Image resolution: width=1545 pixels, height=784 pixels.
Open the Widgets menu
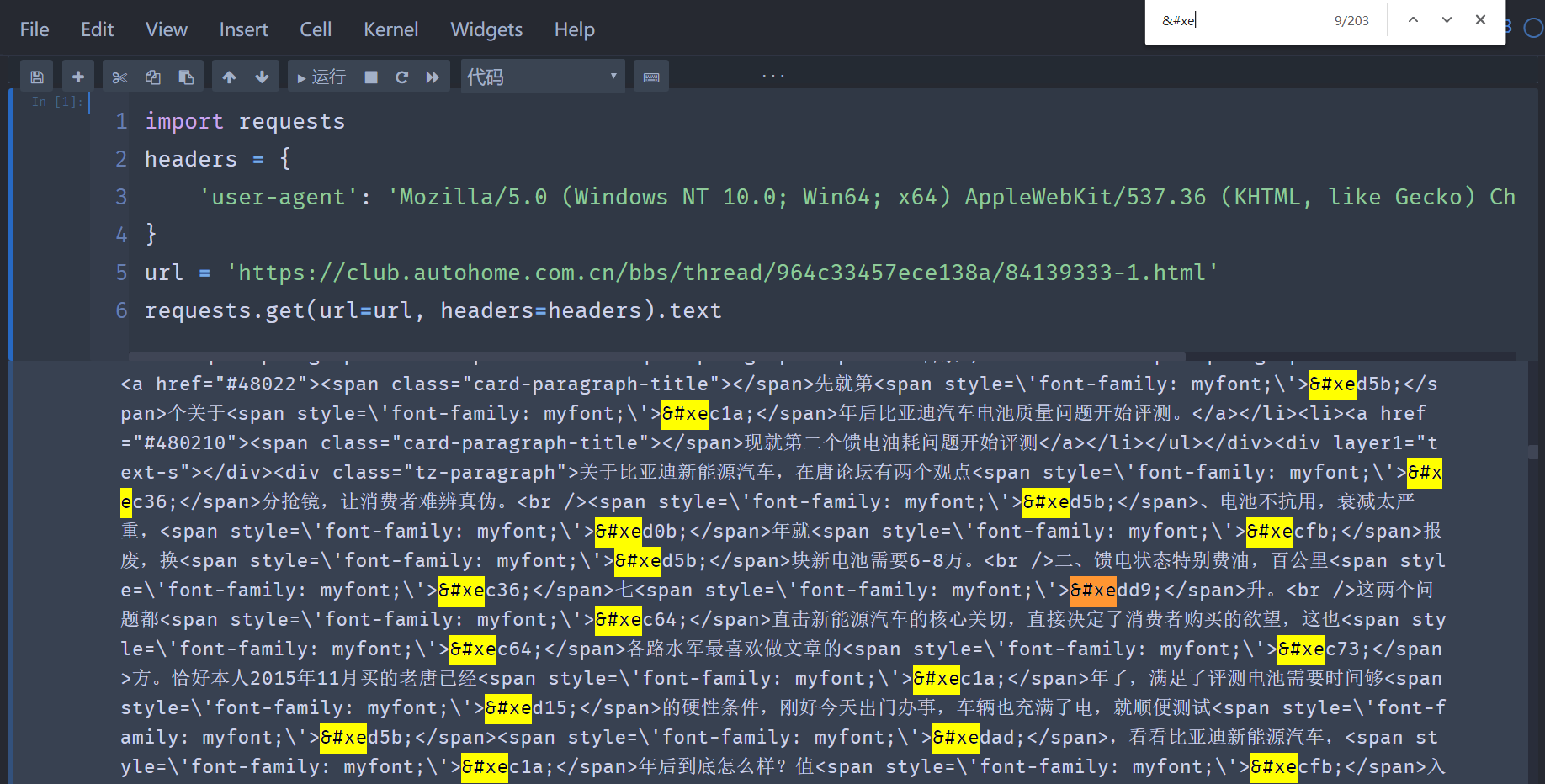pos(486,29)
